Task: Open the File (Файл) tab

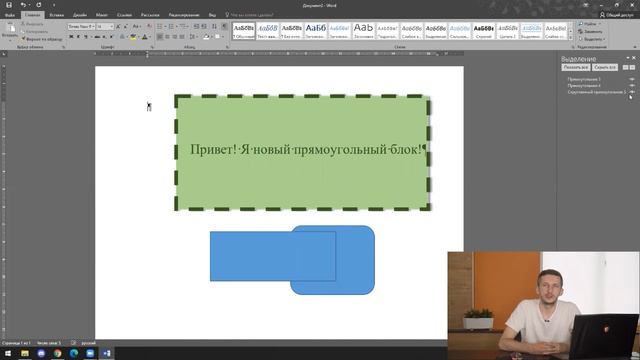Action: [x=10, y=15]
